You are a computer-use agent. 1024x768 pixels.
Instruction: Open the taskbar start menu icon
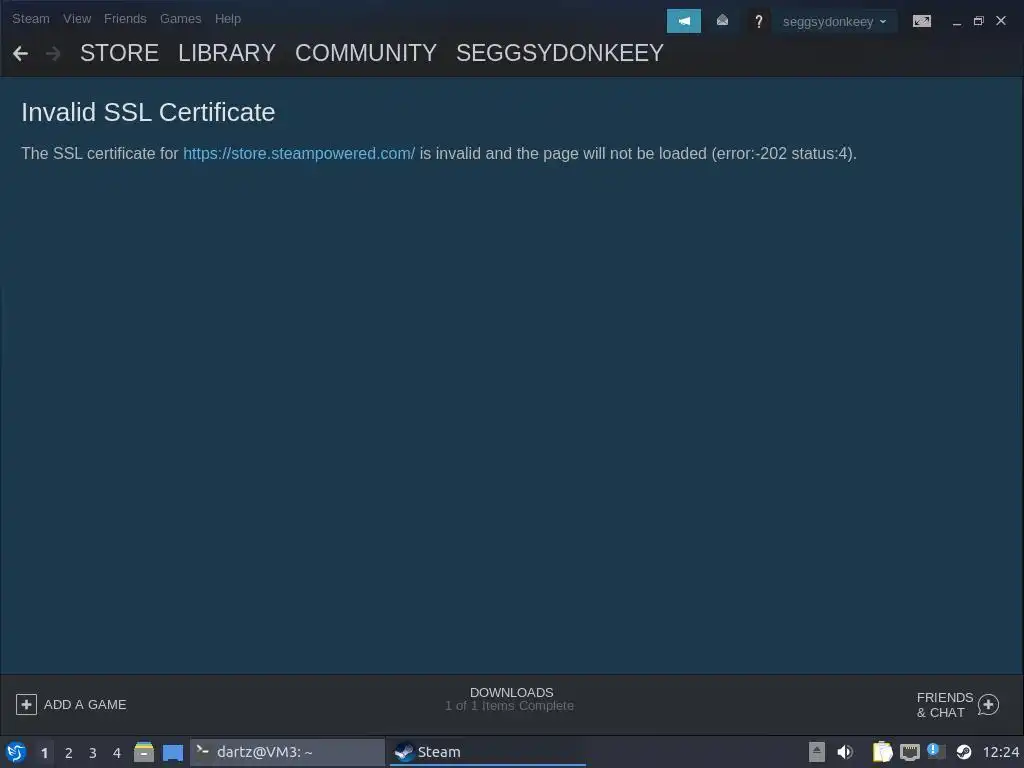(16, 752)
